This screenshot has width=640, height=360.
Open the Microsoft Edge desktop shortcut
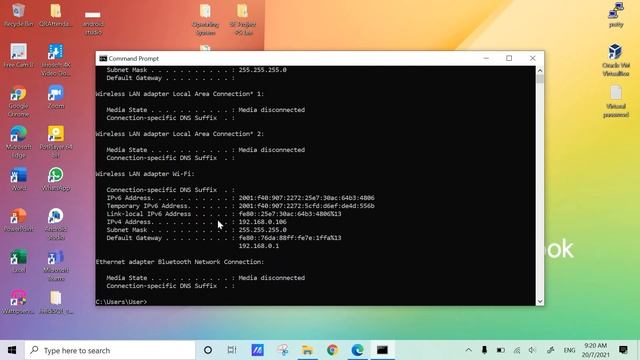(18, 142)
